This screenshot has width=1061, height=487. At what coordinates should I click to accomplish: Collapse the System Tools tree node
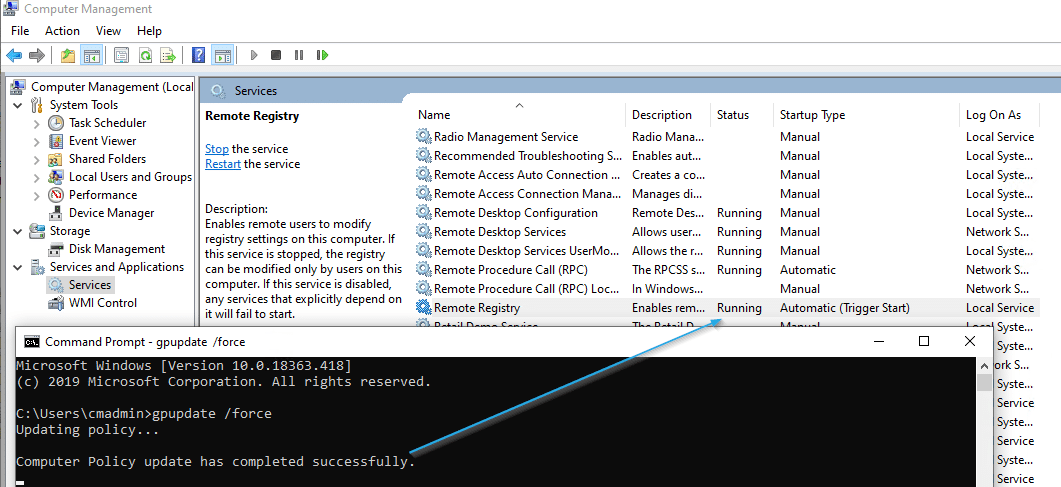click(x=17, y=105)
